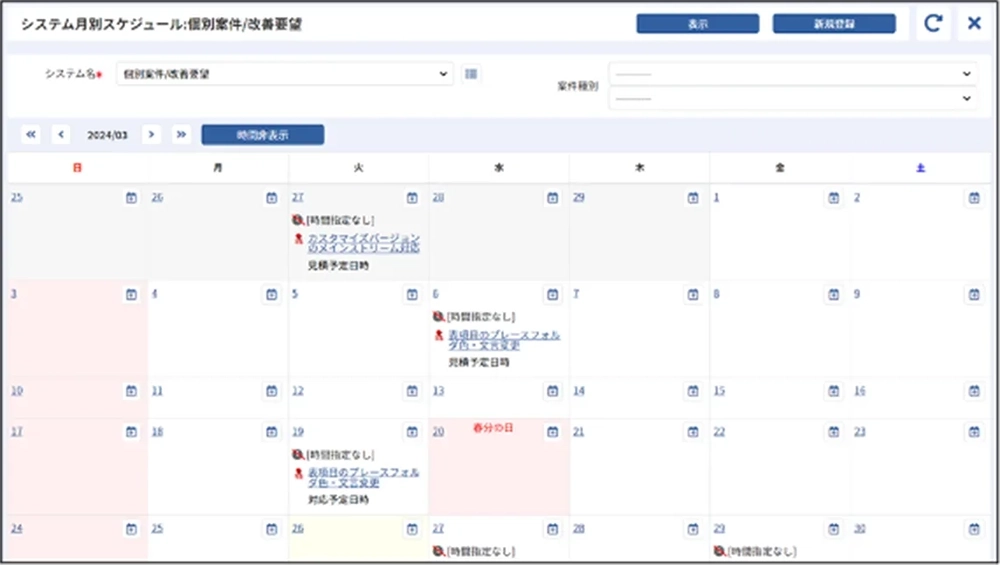Click add-schedule icon on March 6 cell

click(552, 294)
